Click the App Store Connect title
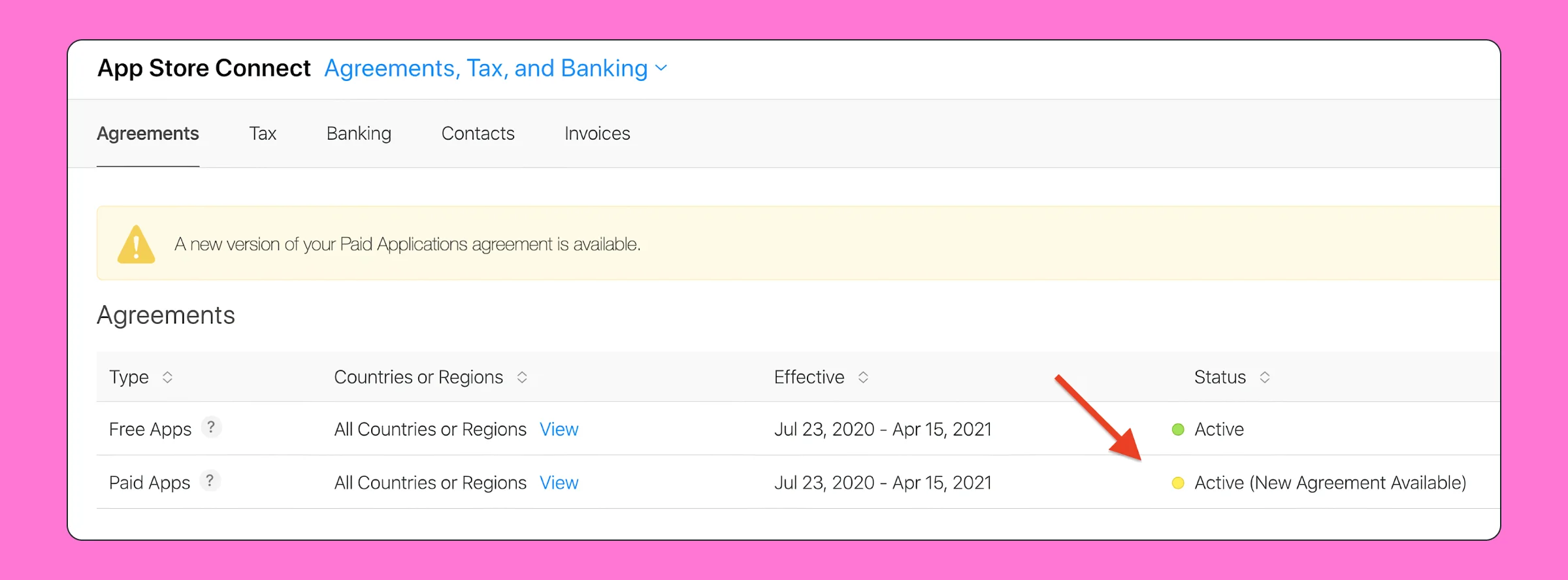 (x=204, y=68)
